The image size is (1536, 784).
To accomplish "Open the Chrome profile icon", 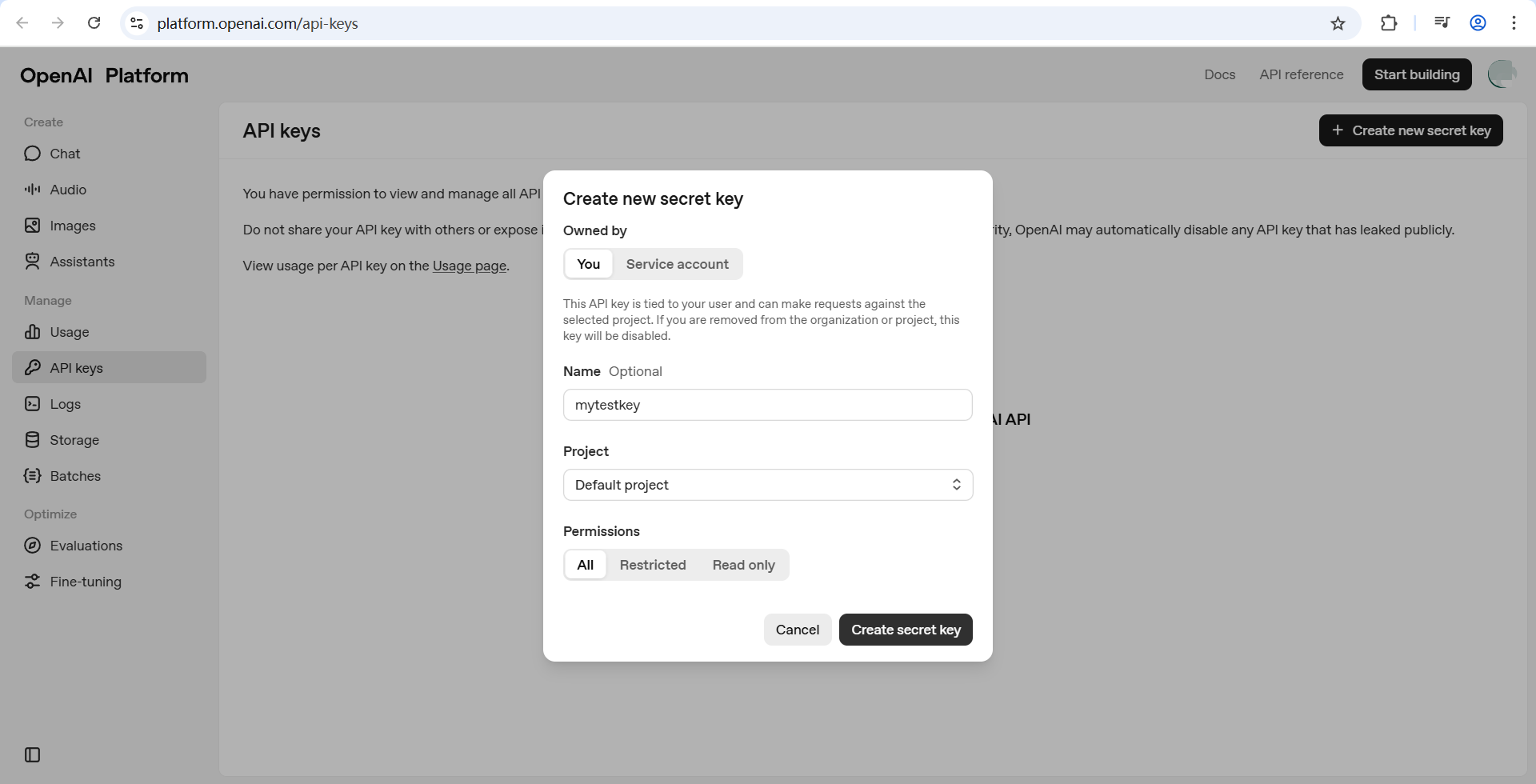I will [1478, 23].
